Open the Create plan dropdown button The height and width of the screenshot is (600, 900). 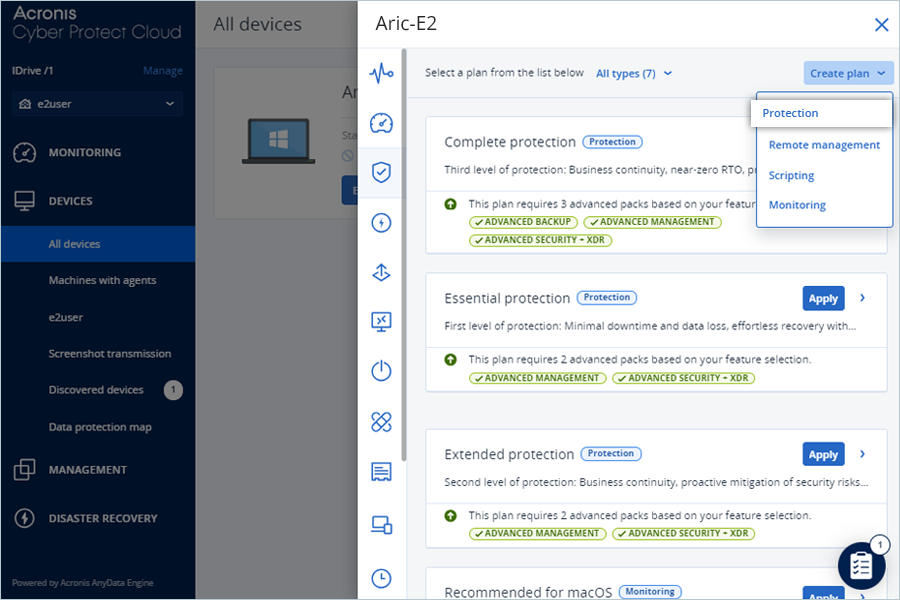point(848,73)
